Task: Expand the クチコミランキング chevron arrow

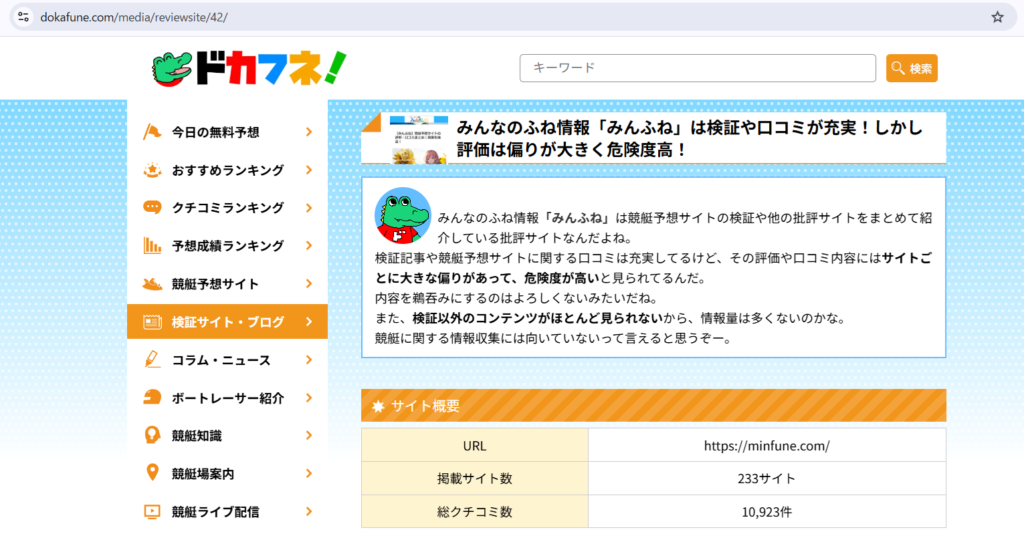Action: click(309, 208)
